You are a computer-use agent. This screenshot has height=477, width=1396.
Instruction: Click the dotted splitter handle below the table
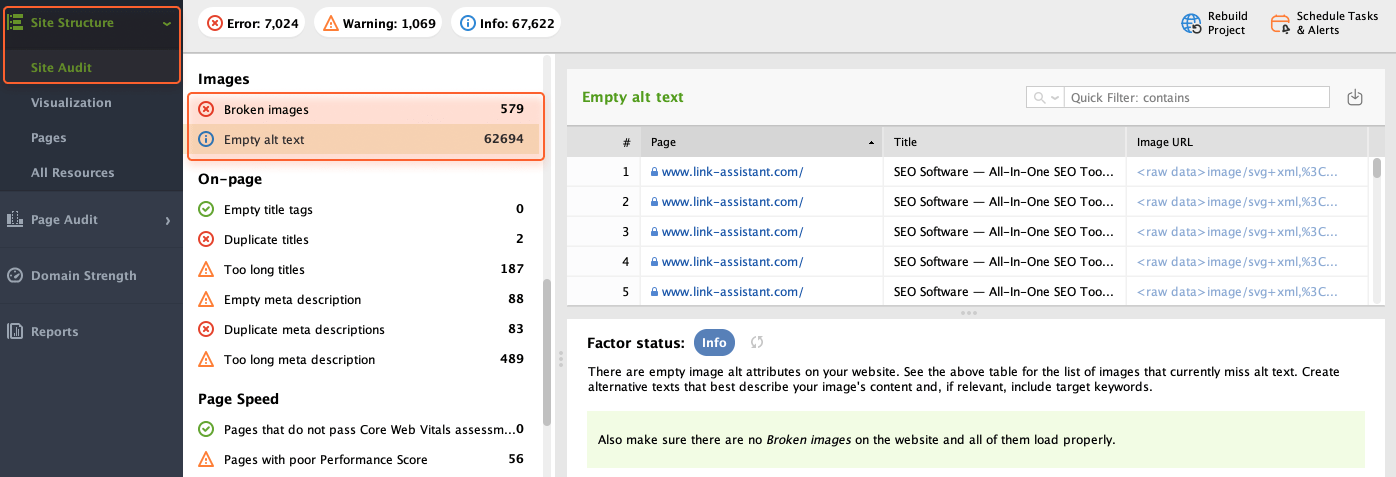pyautogui.click(x=968, y=313)
